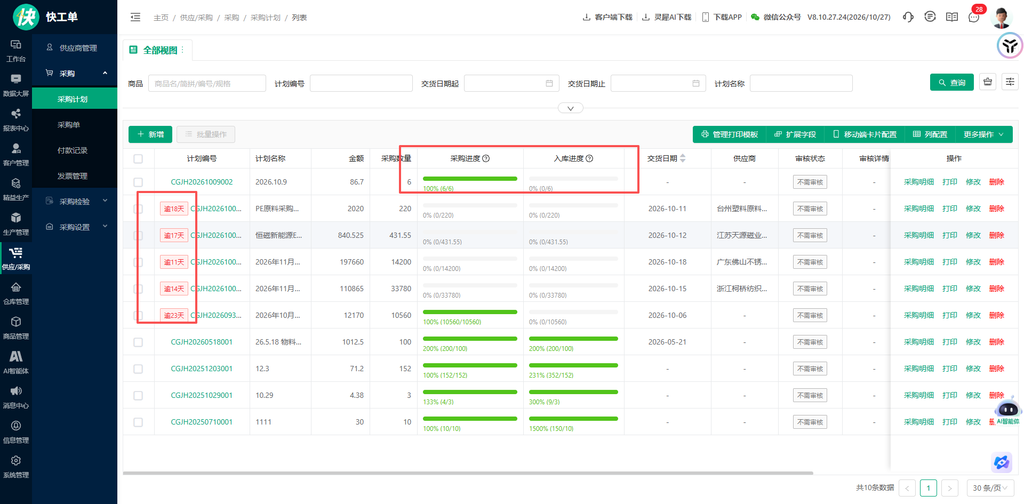The width and height of the screenshot is (1024, 504).
Task: Check the row CGJH20260518001
Action: (x=138, y=342)
